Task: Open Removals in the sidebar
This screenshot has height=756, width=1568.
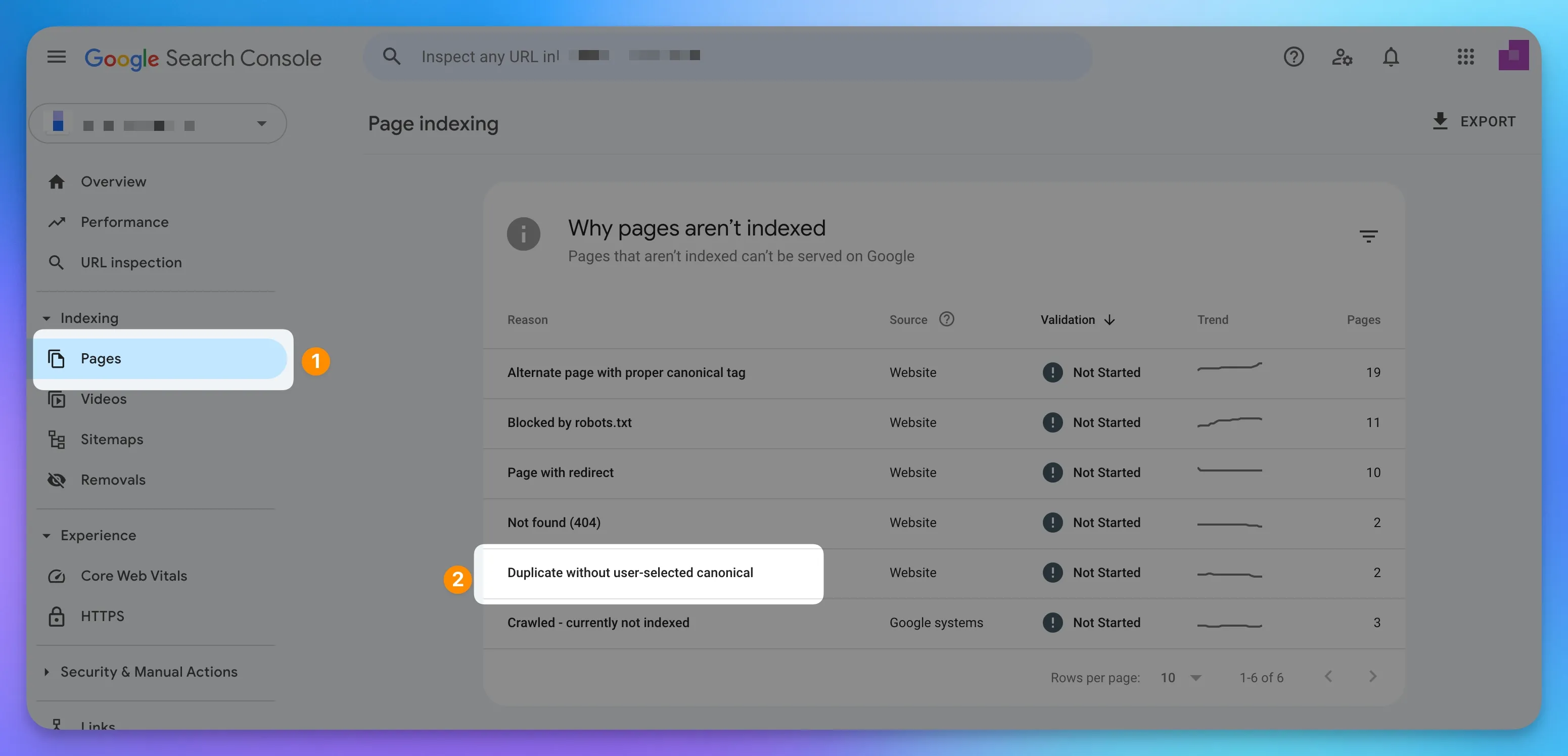Action: pyautogui.click(x=113, y=480)
